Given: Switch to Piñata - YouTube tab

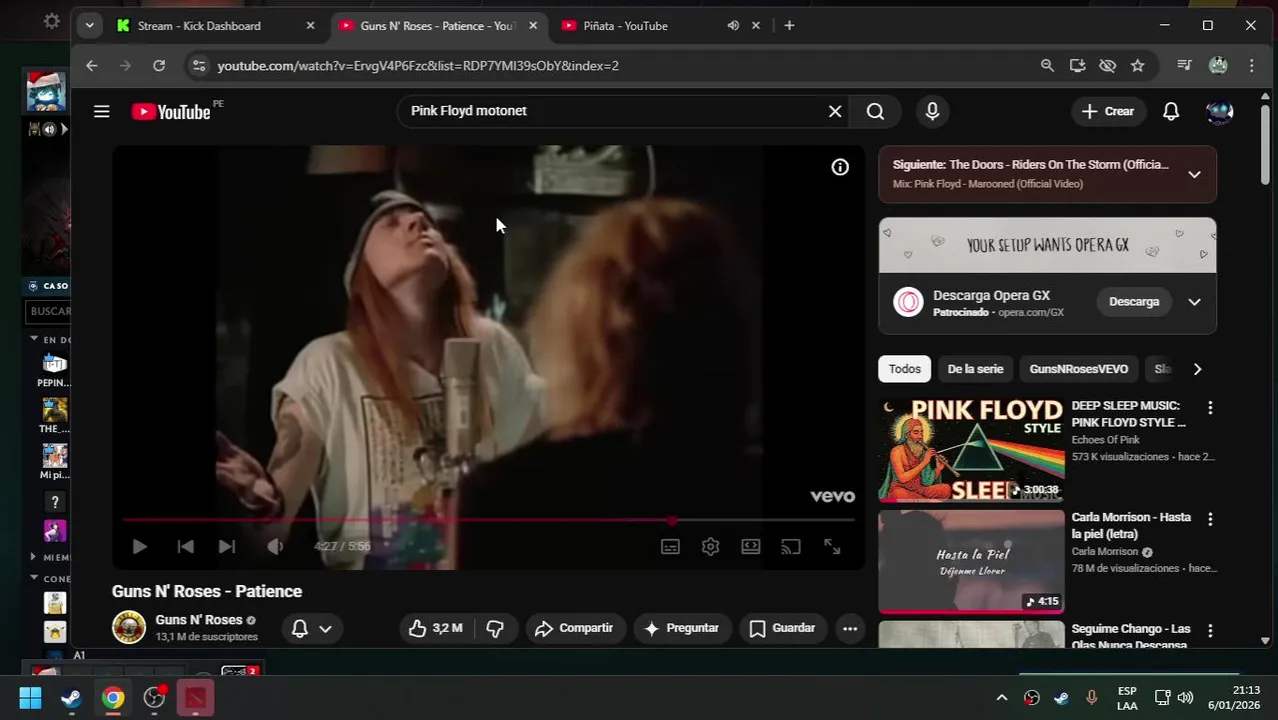Looking at the screenshot, I should 640,25.
